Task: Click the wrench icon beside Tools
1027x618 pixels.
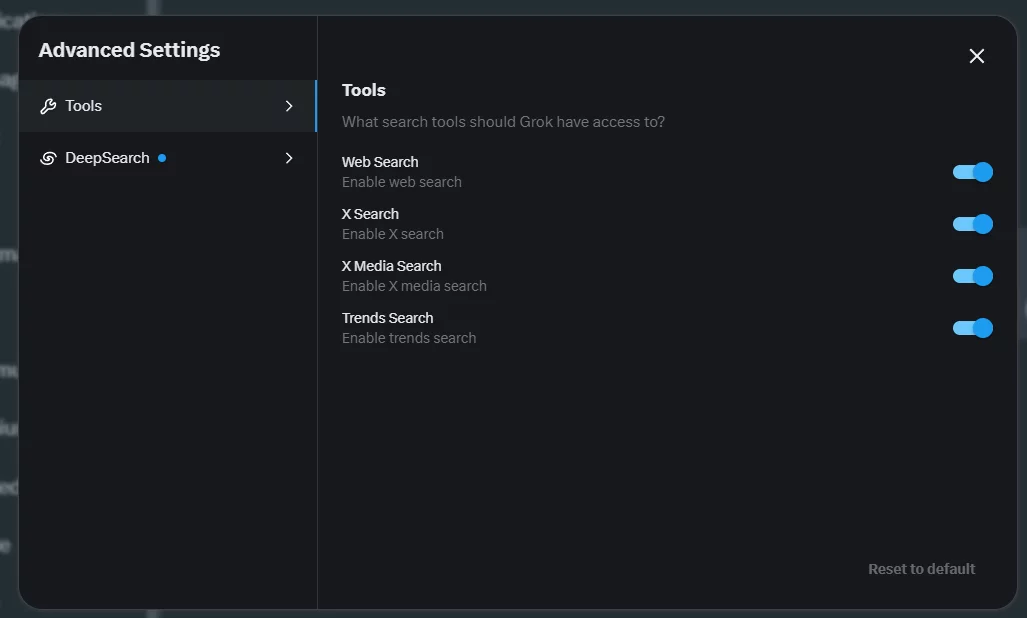Action: pyautogui.click(x=48, y=106)
